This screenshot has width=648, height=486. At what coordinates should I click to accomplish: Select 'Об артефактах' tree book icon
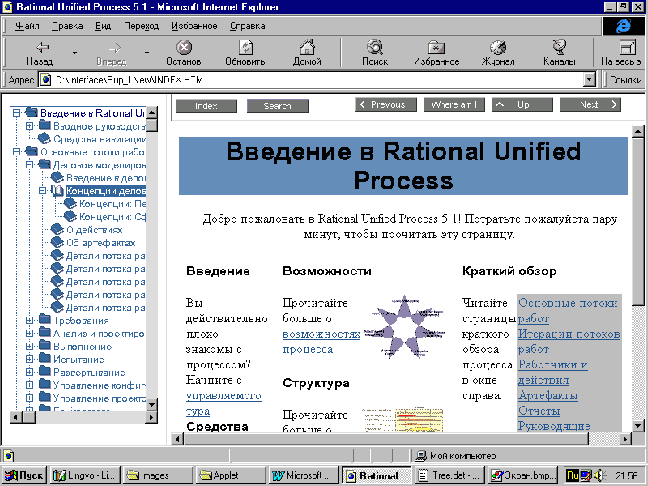coord(57,243)
